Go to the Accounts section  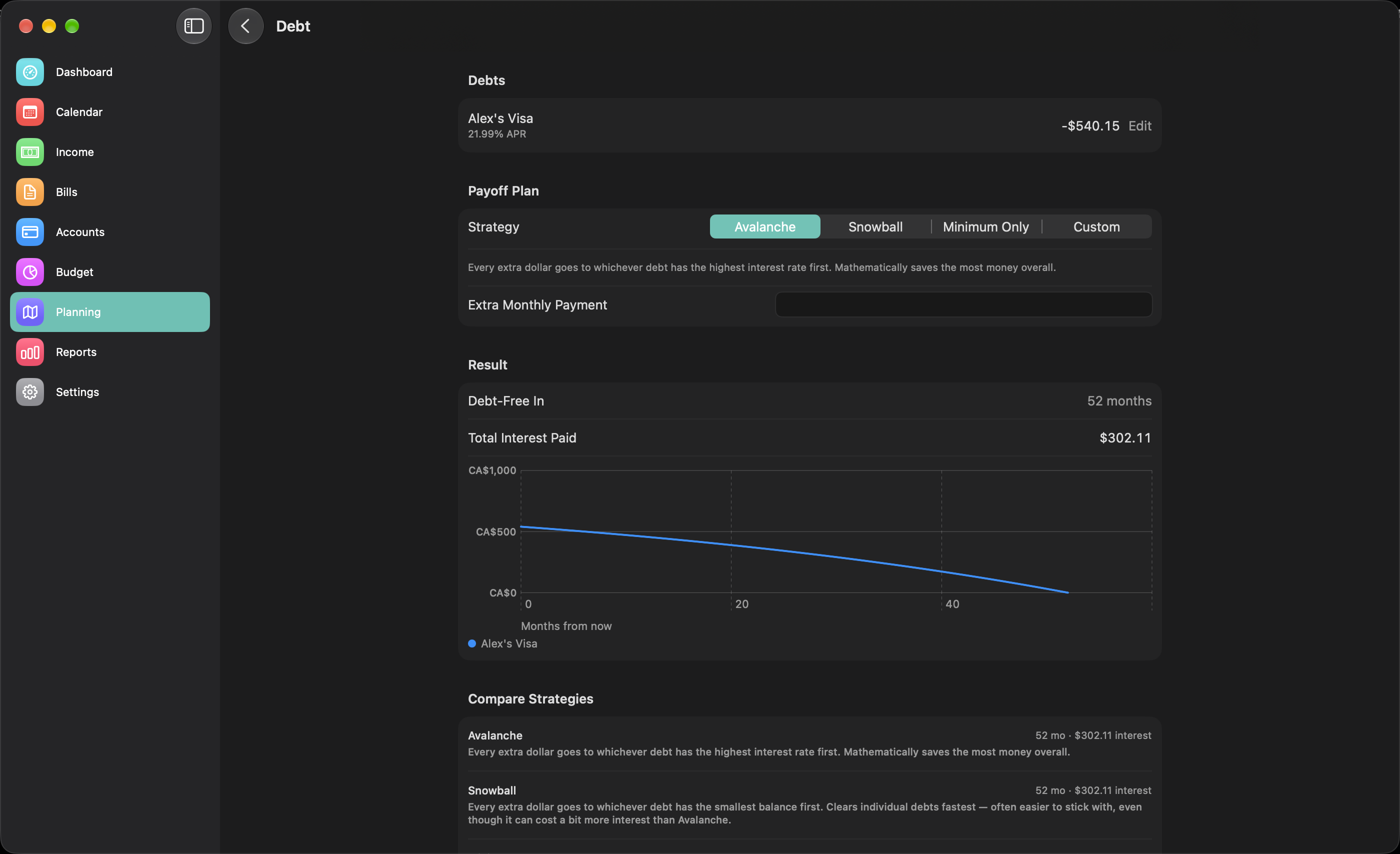pyautogui.click(x=80, y=232)
